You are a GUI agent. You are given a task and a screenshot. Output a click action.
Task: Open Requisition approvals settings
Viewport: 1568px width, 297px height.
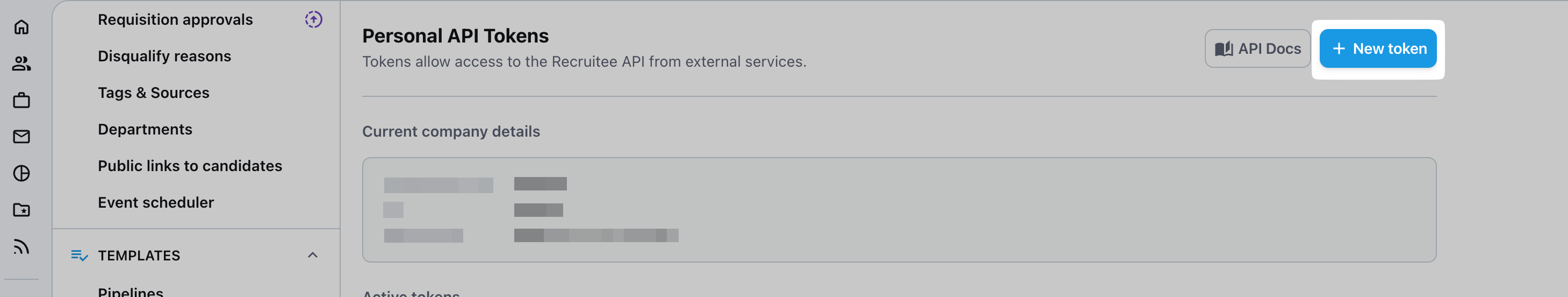click(175, 19)
